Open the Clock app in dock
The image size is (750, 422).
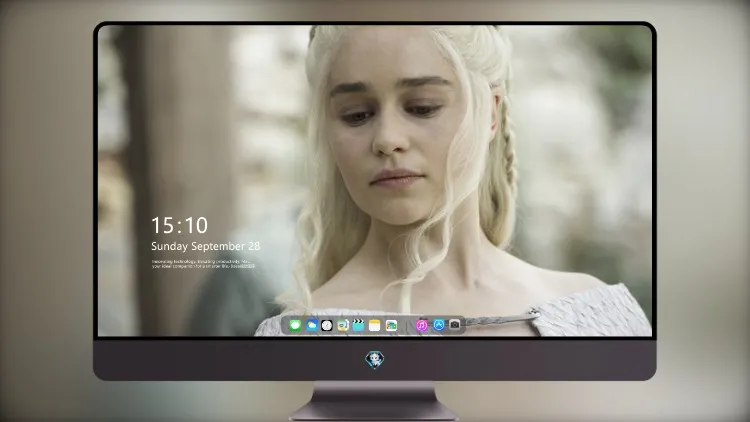click(x=327, y=325)
